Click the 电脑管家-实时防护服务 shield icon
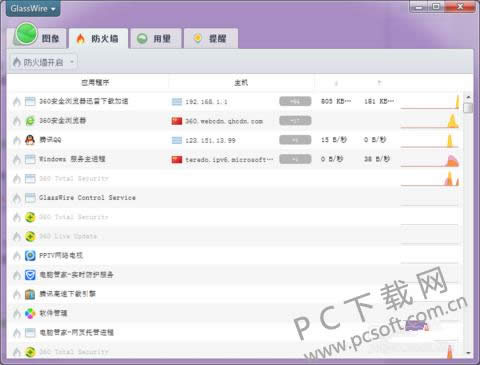 30,275
